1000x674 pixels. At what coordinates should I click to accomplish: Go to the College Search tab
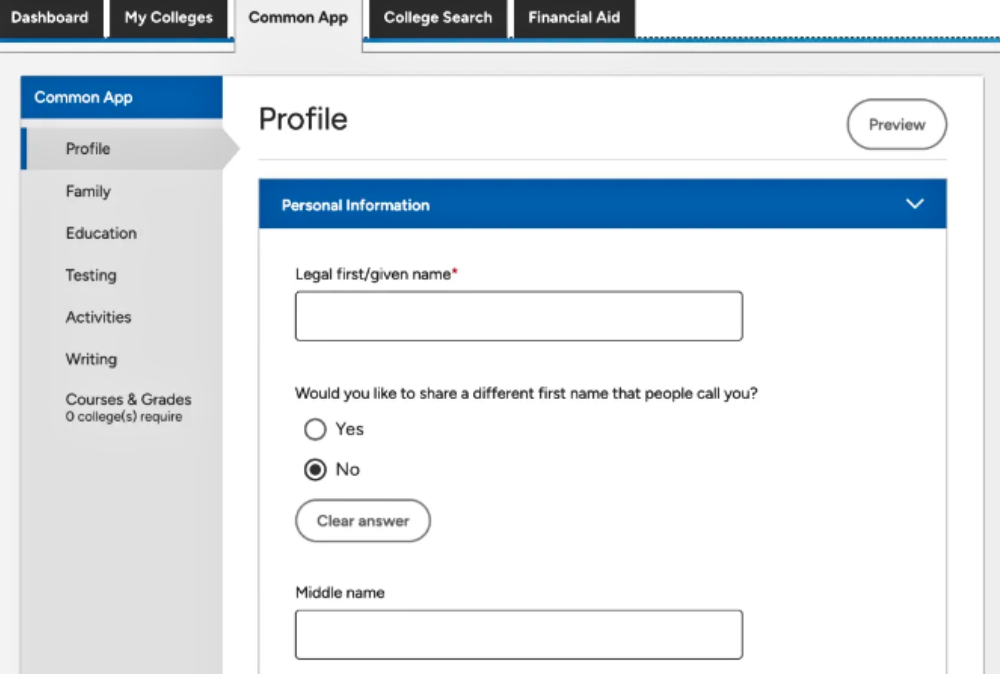[x=437, y=17]
